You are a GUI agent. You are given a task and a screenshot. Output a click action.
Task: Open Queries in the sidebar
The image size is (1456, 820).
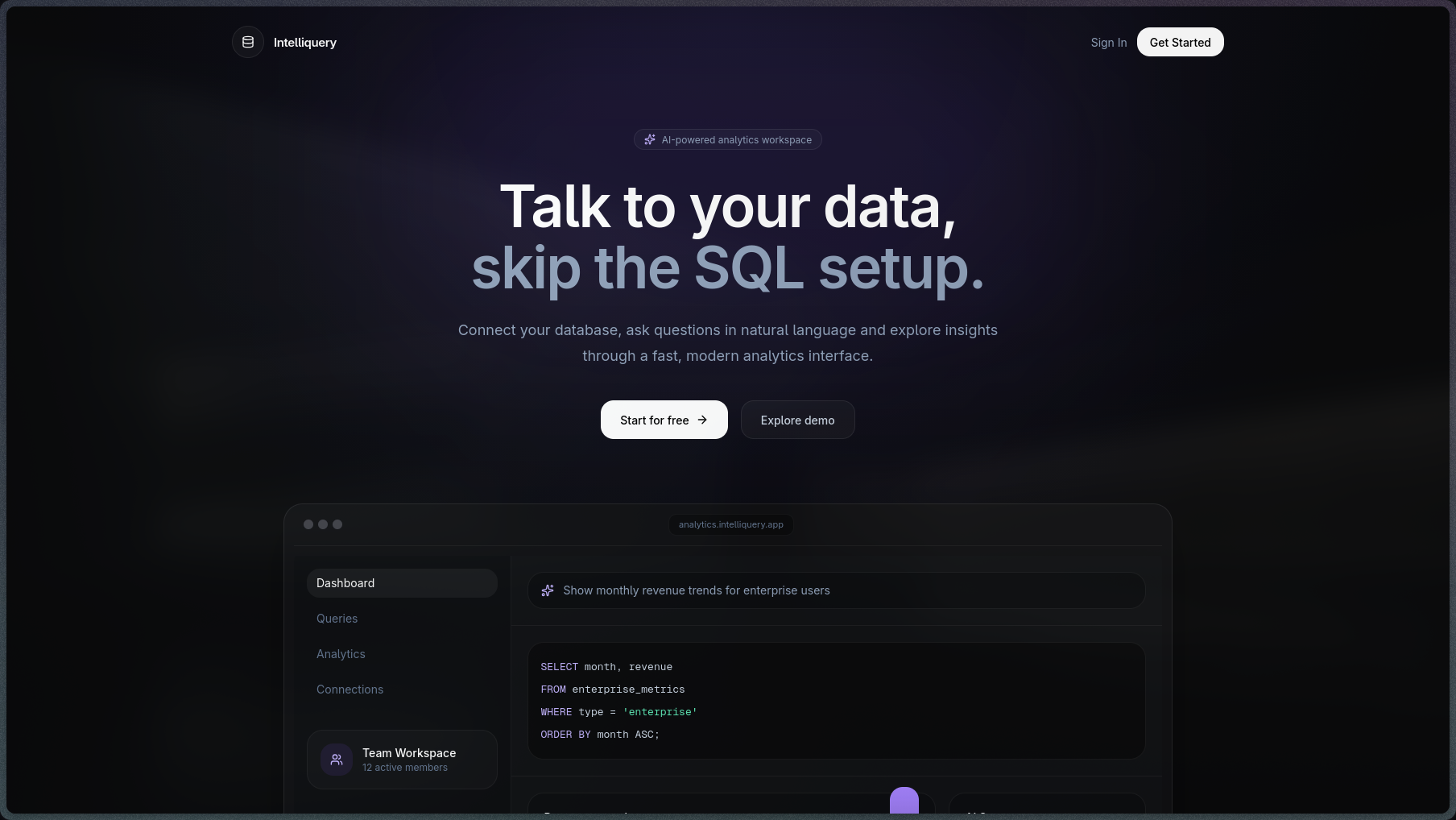(402, 619)
